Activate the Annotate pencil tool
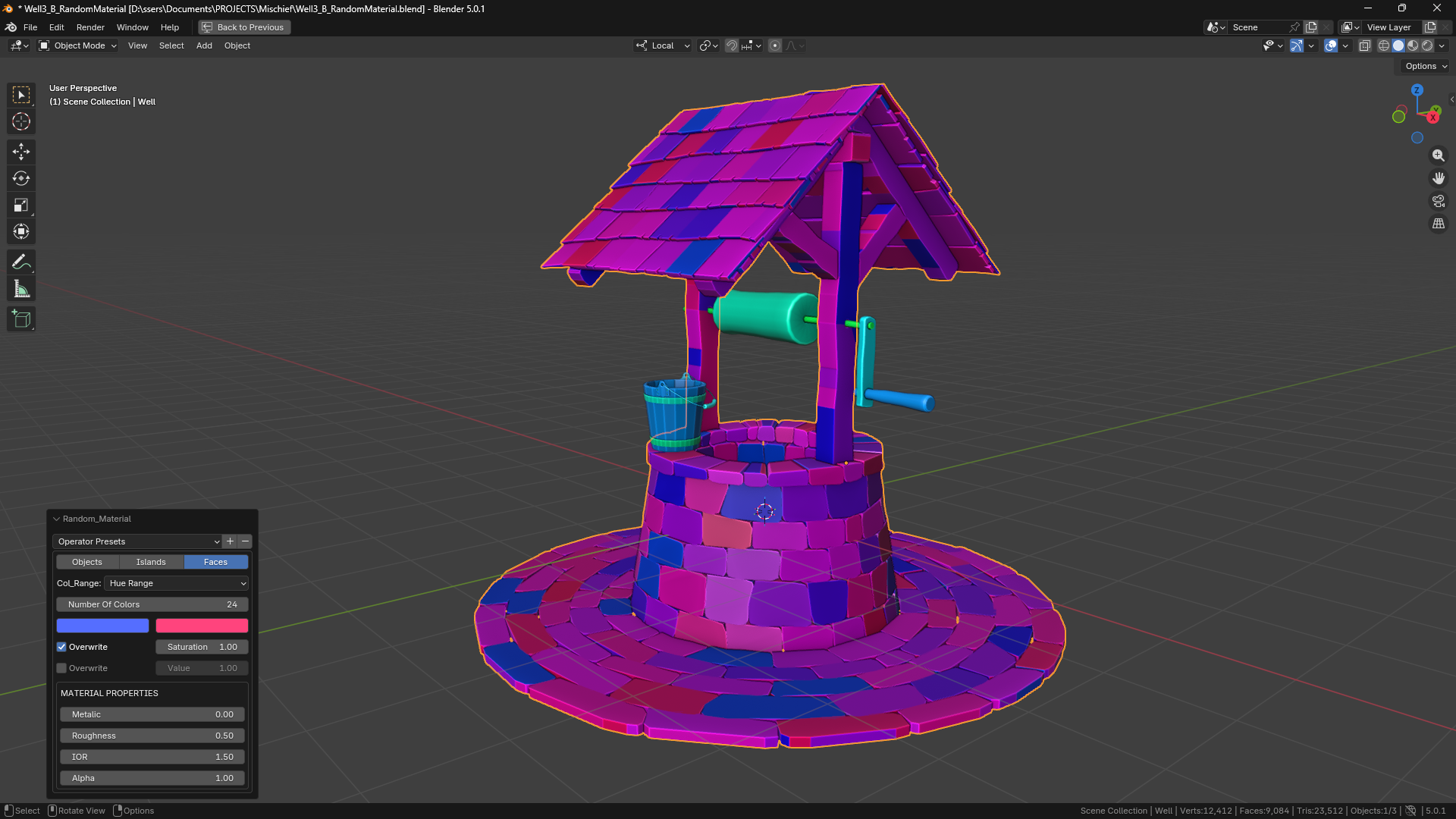Viewport: 1456px width, 819px height. [x=21, y=262]
